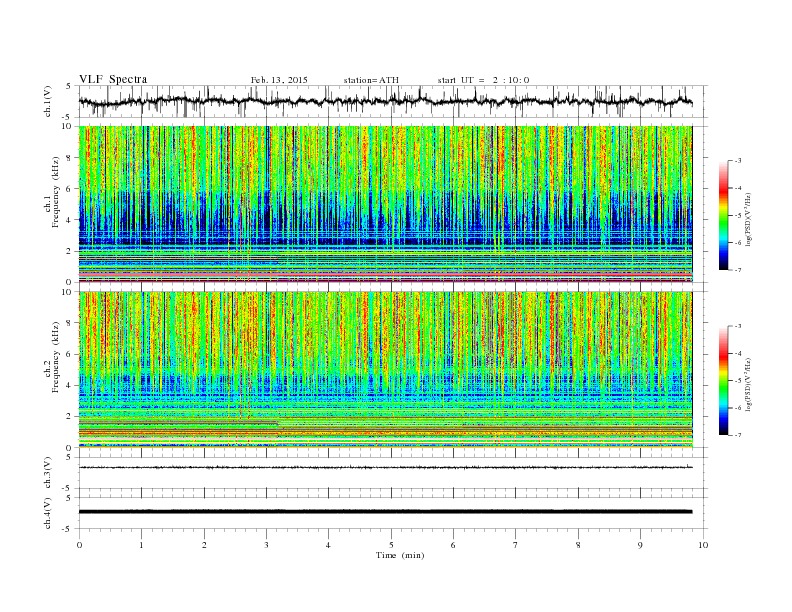Click the date label 'Feb. 13, 2015'
The height and width of the screenshot is (612, 792).
tap(279, 80)
